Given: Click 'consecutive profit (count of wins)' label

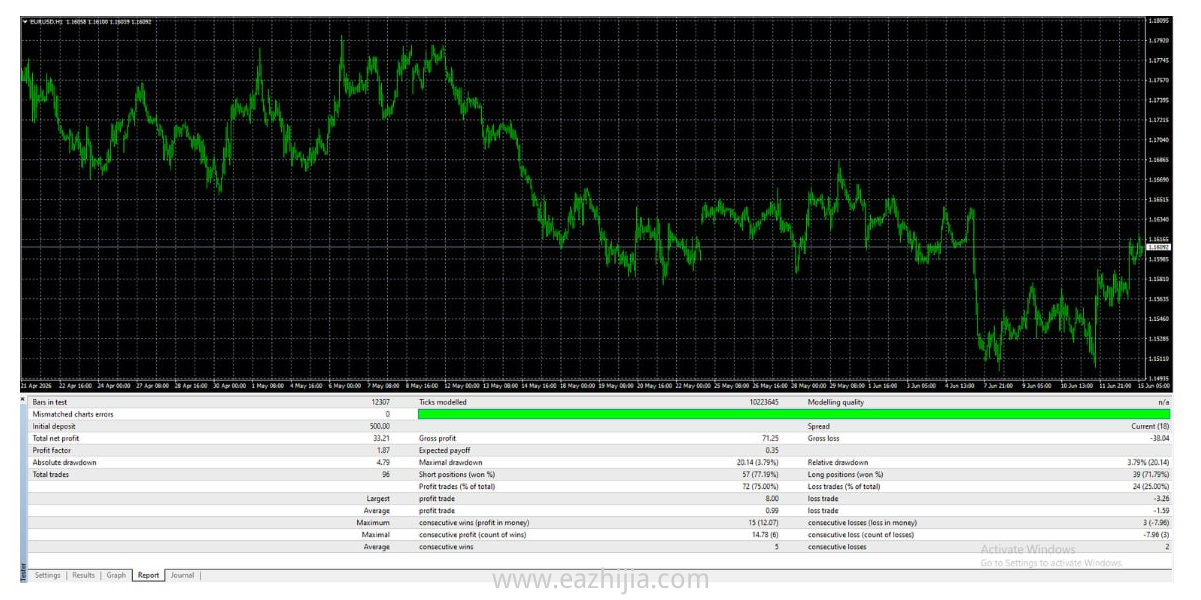Looking at the screenshot, I should [x=474, y=534].
